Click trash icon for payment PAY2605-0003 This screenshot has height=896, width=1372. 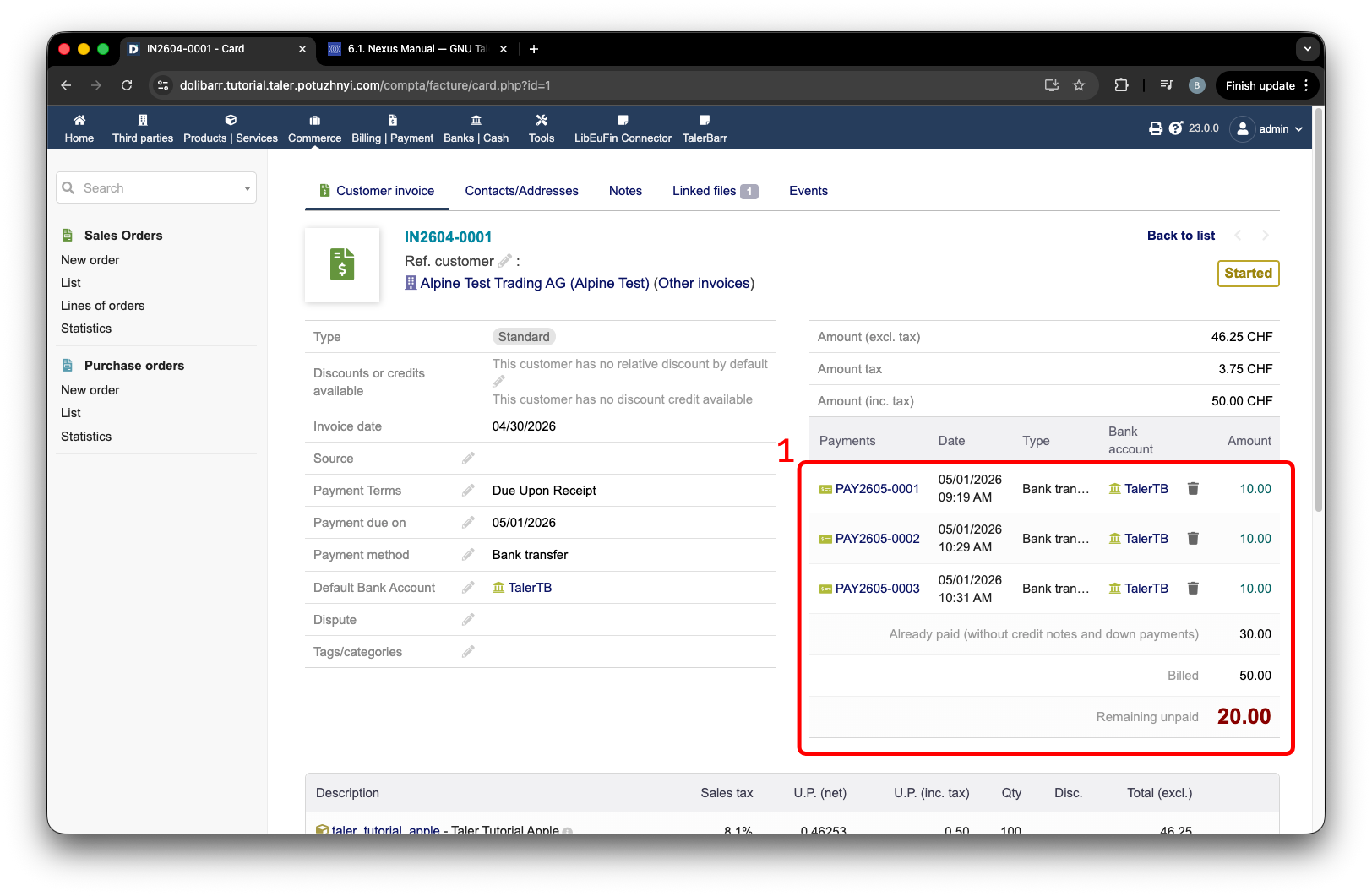coord(1193,588)
